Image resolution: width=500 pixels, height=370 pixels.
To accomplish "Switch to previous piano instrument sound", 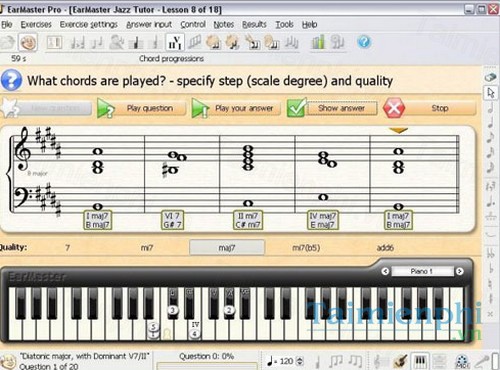I will (385, 271).
